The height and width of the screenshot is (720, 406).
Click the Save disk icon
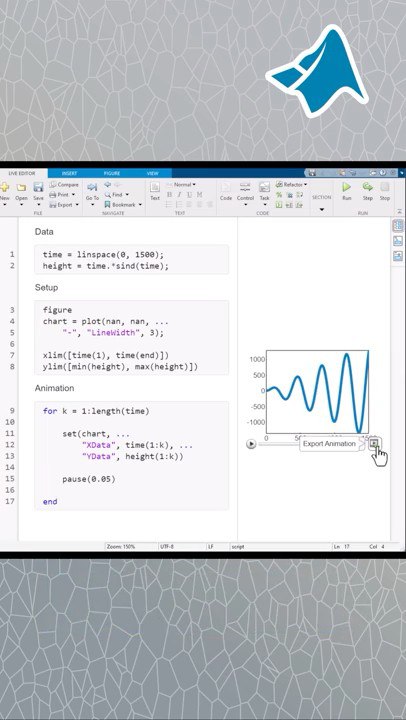tap(38, 187)
